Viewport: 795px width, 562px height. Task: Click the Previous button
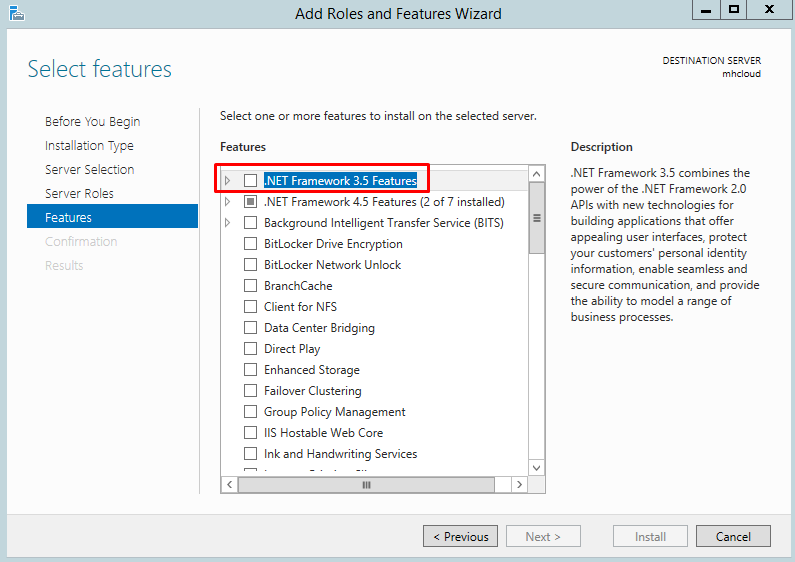[x=460, y=536]
